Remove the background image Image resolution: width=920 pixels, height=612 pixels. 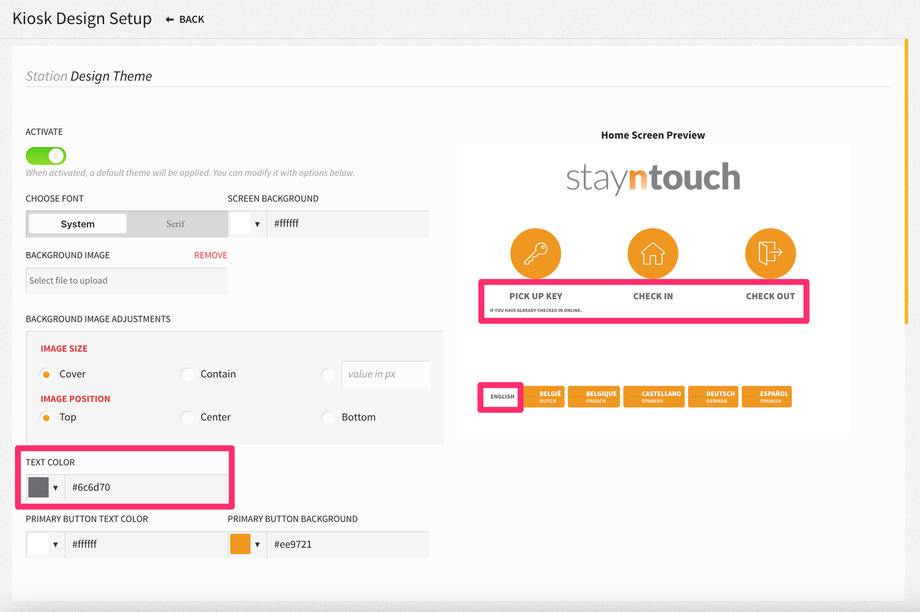point(211,255)
